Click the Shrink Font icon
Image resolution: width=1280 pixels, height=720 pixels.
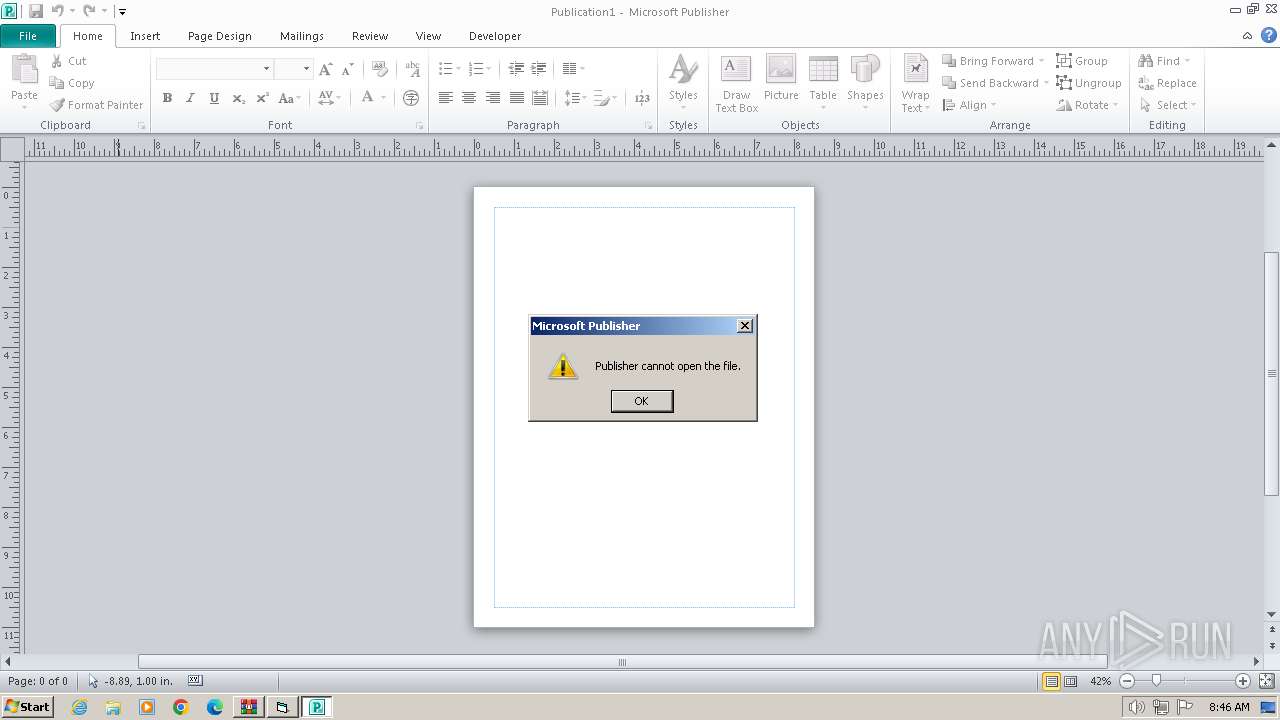click(347, 69)
